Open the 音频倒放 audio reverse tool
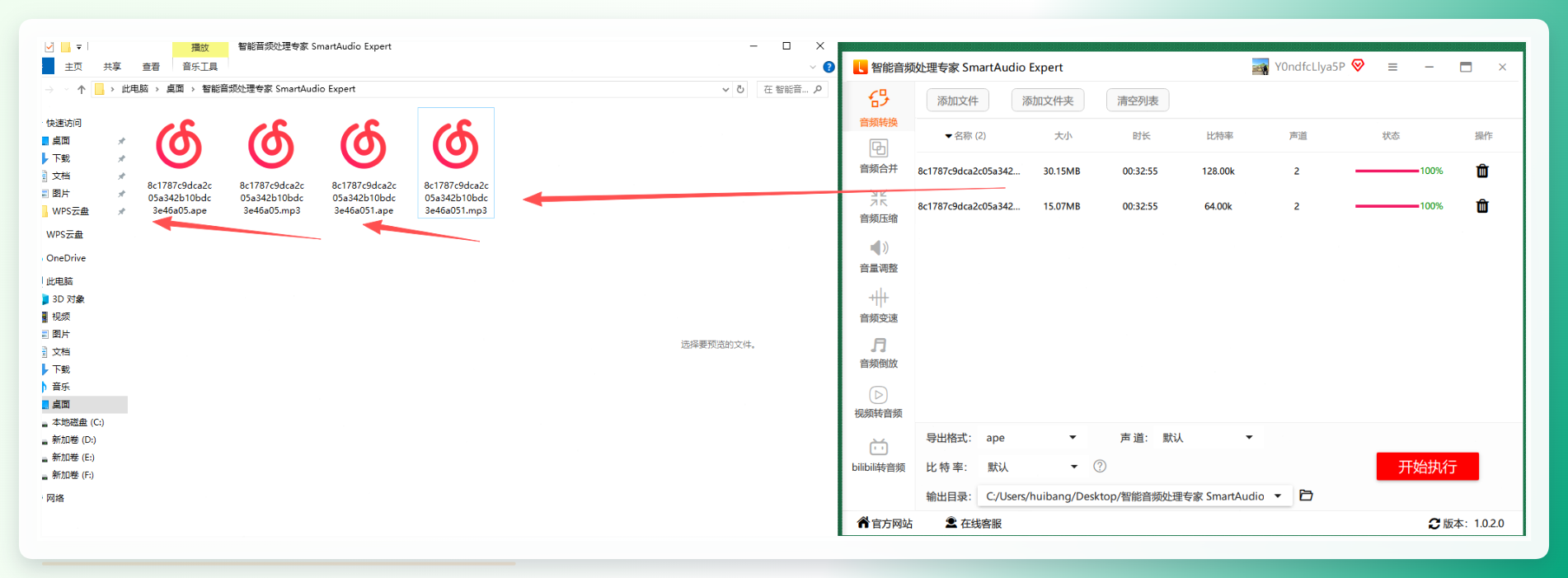The width and height of the screenshot is (1568, 578). pyautogui.click(x=878, y=352)
